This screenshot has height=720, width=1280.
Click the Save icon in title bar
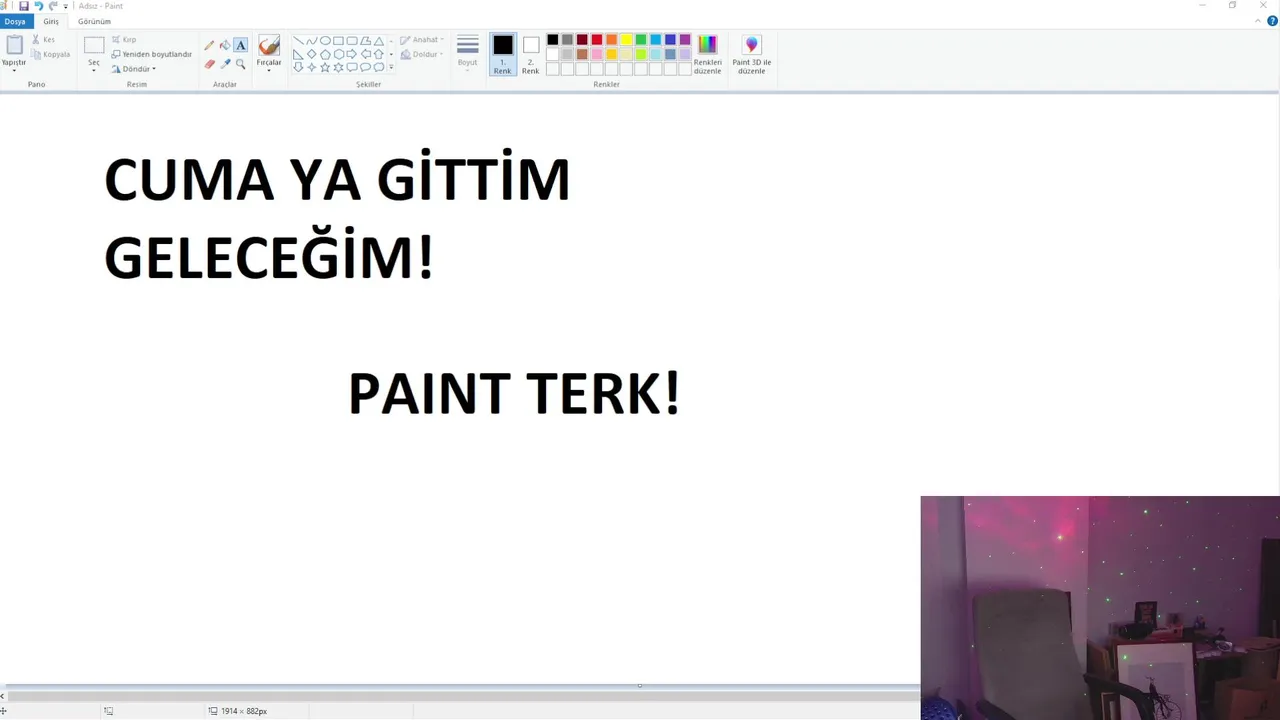(x=24, y=6)
